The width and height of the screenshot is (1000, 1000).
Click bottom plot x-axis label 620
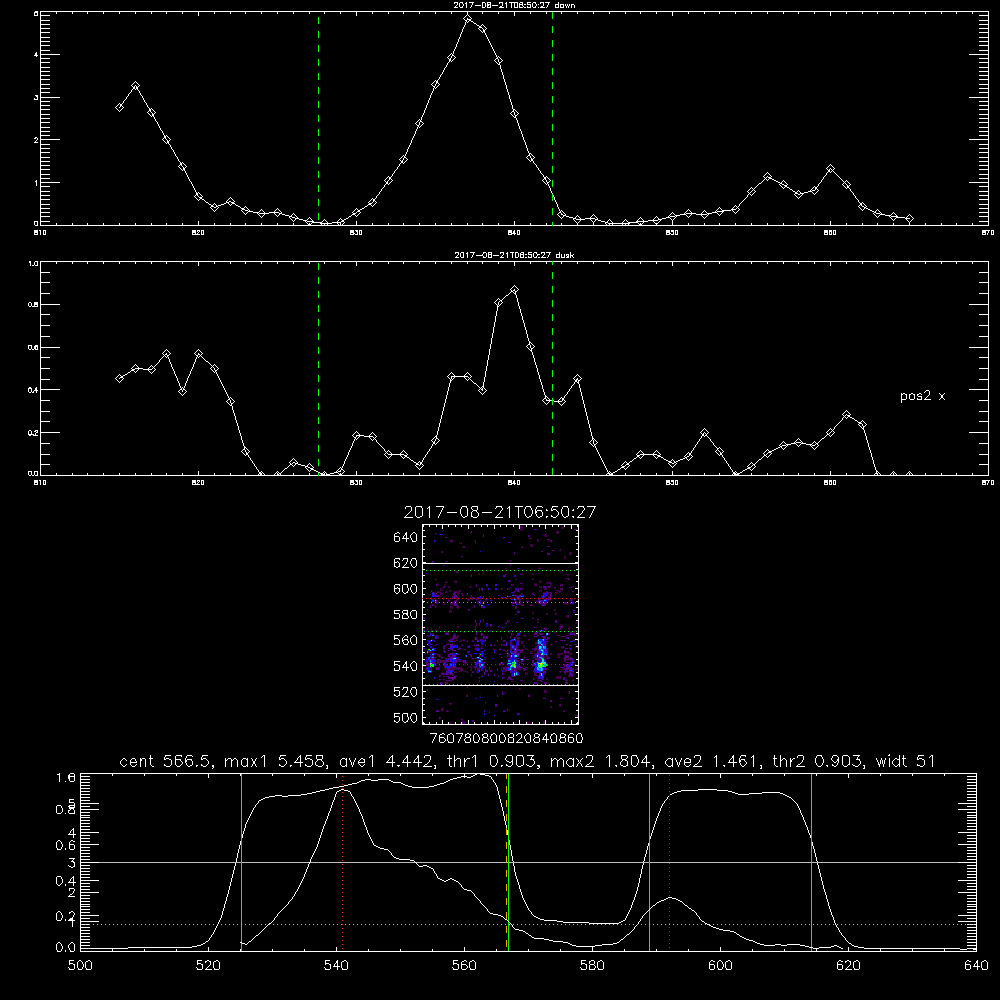(849, 966)
